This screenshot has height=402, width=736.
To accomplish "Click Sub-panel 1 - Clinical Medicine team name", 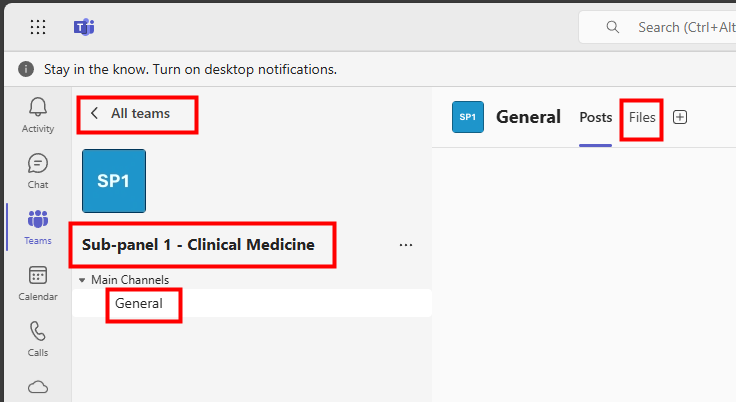I will tap(198, 244).
